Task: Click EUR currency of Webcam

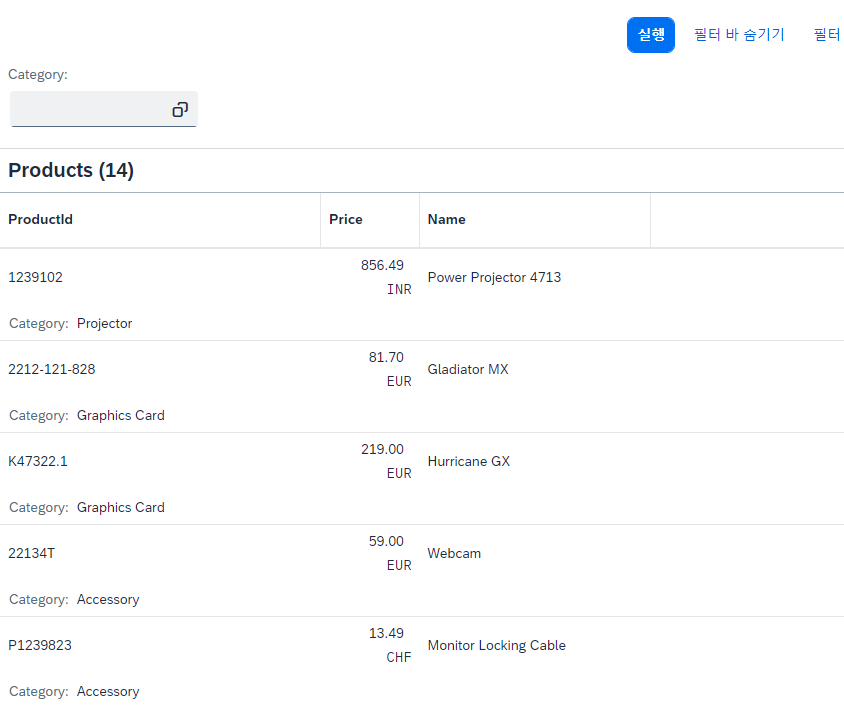Action: (x=399, y=566)
